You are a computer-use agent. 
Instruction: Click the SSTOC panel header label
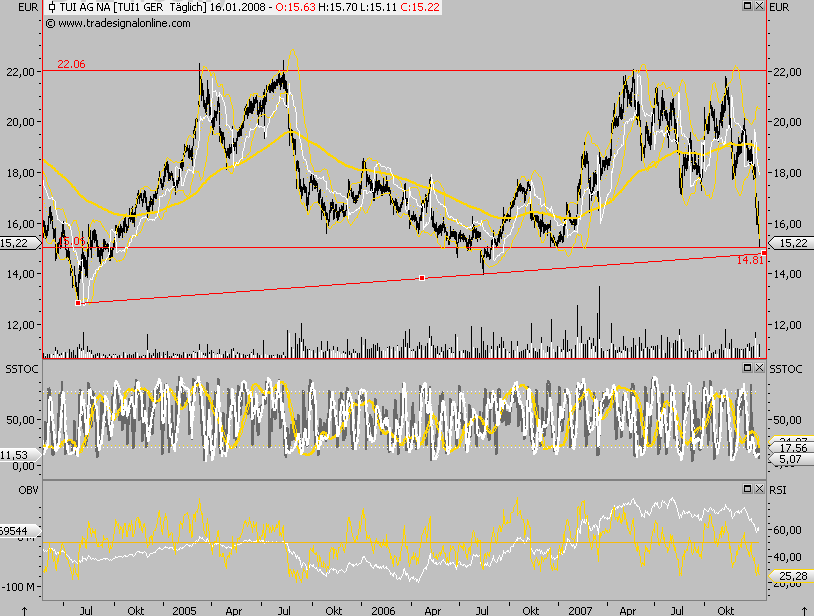click(x=20, y=367)
